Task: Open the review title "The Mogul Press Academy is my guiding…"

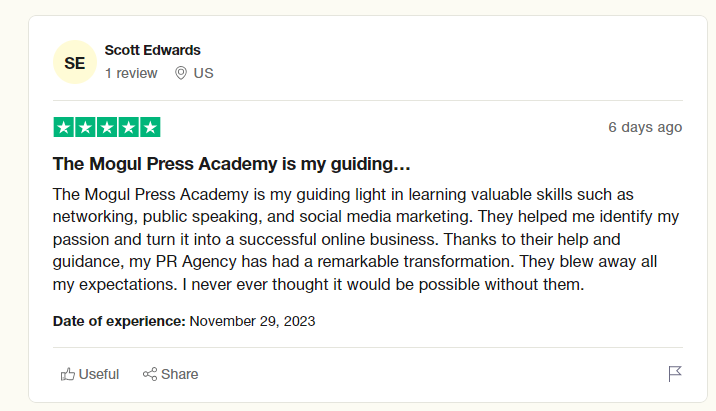Action: 232,164
